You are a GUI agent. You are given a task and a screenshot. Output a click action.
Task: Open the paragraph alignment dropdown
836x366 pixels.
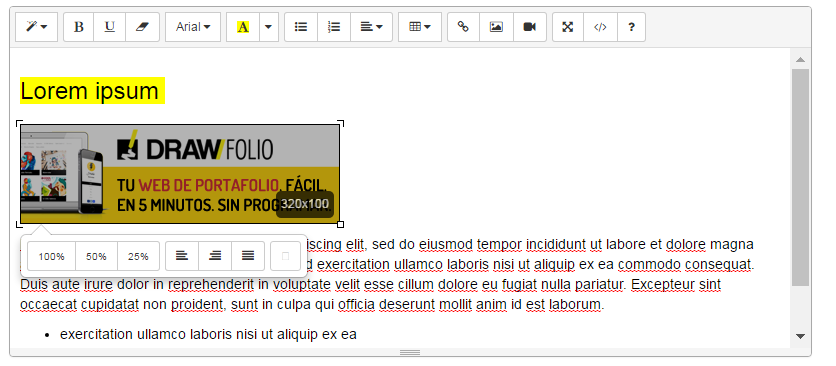[x=372, y=27]
